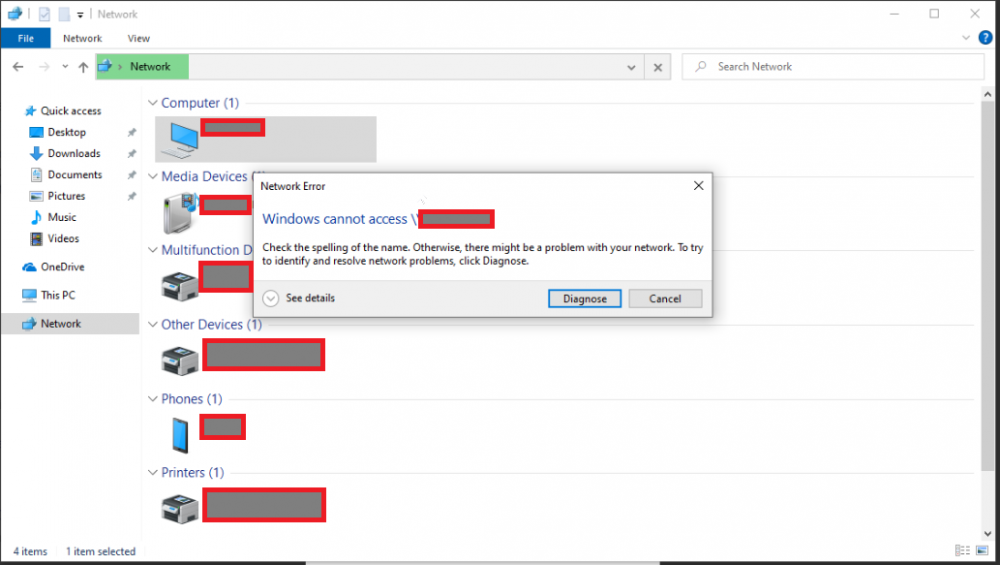Select the phone icon under Phones

pyautogui.click(x=180, y=435)
